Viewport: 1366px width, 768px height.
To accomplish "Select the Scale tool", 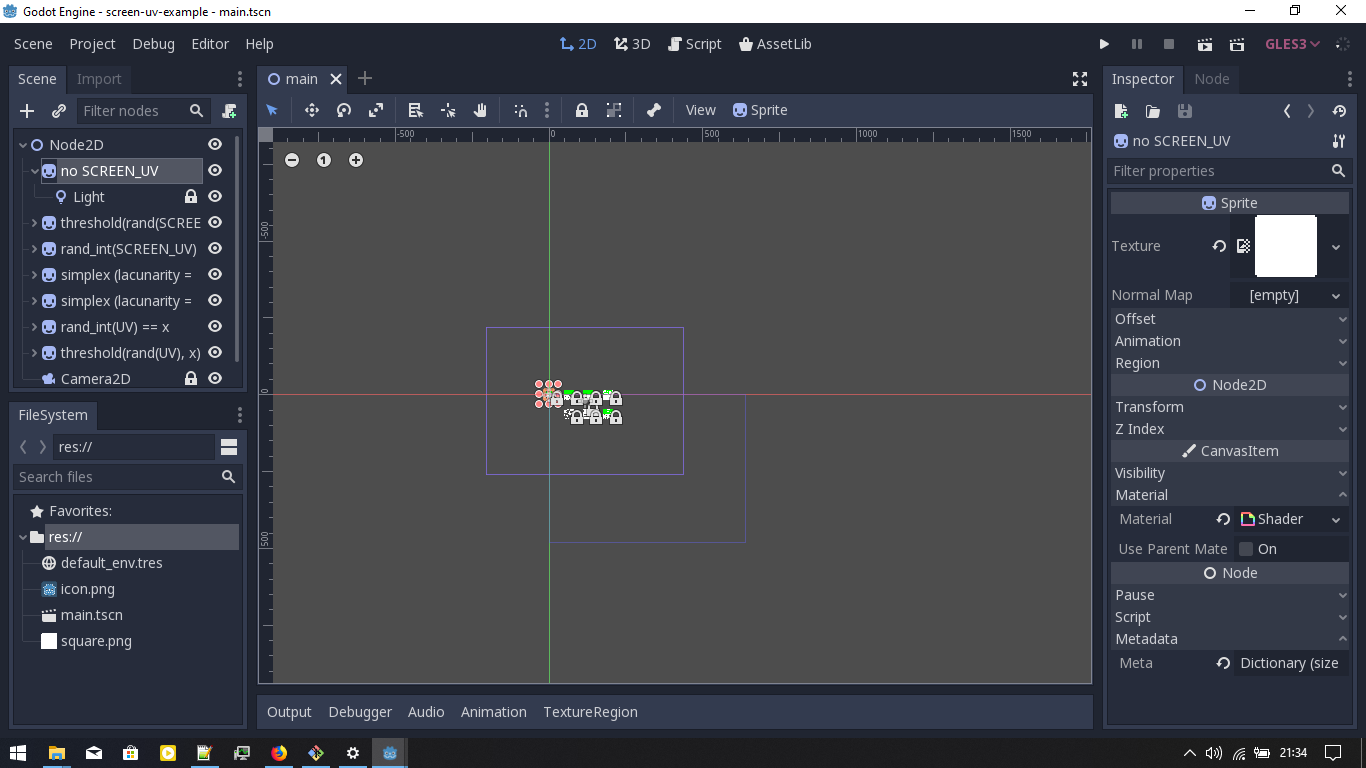I will (377, 110).
